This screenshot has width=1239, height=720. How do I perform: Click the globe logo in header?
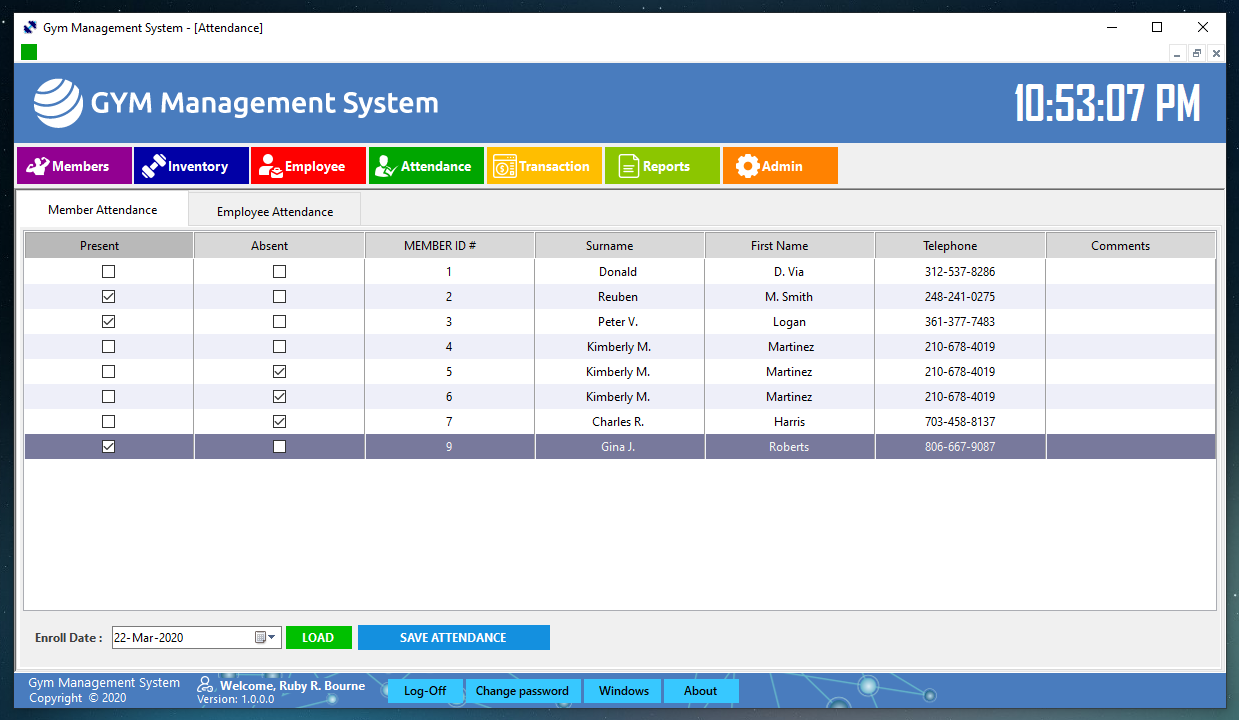click(x=58, y=103)
